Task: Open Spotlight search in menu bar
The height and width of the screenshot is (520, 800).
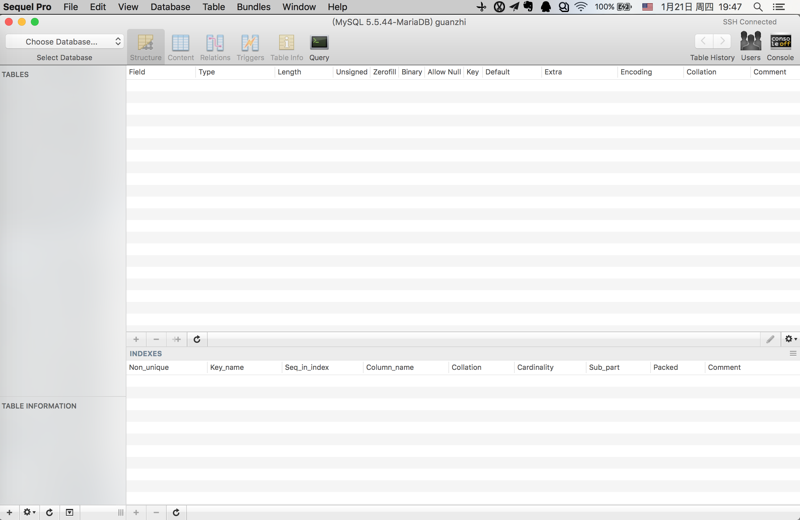Action: point(758,7)
